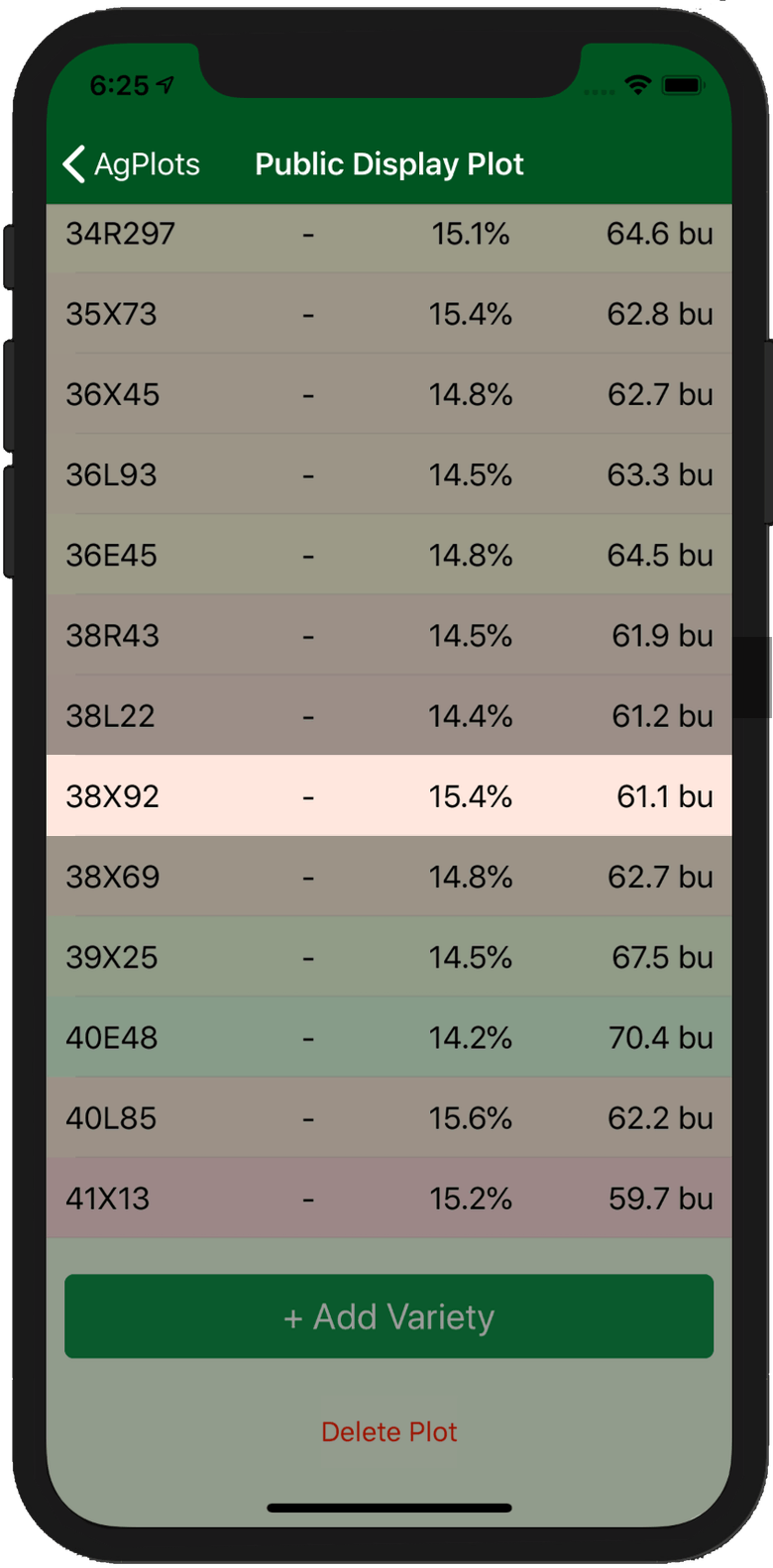Choose the 36L93 variety row
Screen dimensions: 773x1568
coord(389,474)
